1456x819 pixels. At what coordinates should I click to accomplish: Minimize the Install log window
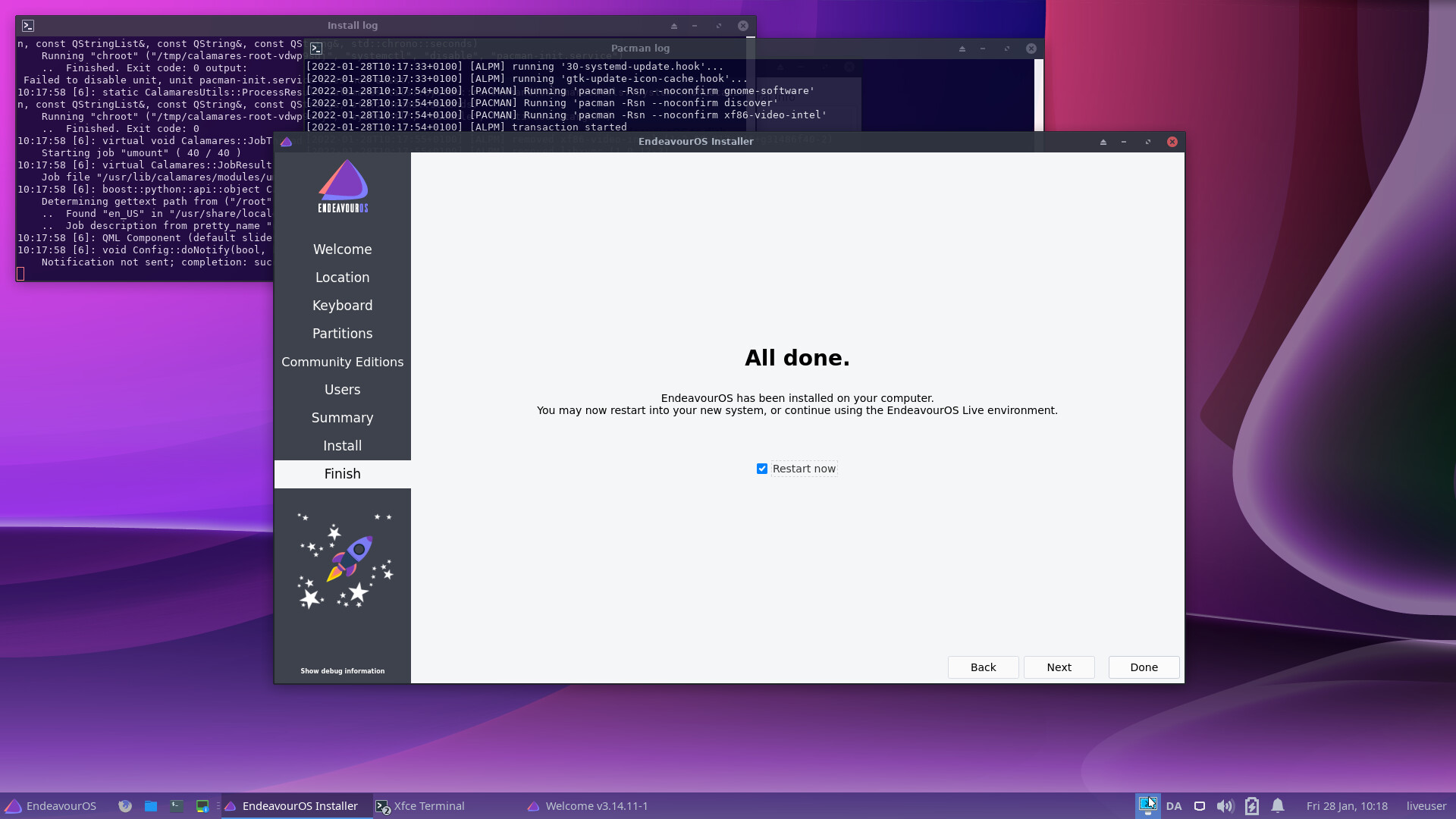tap(695, 26)
